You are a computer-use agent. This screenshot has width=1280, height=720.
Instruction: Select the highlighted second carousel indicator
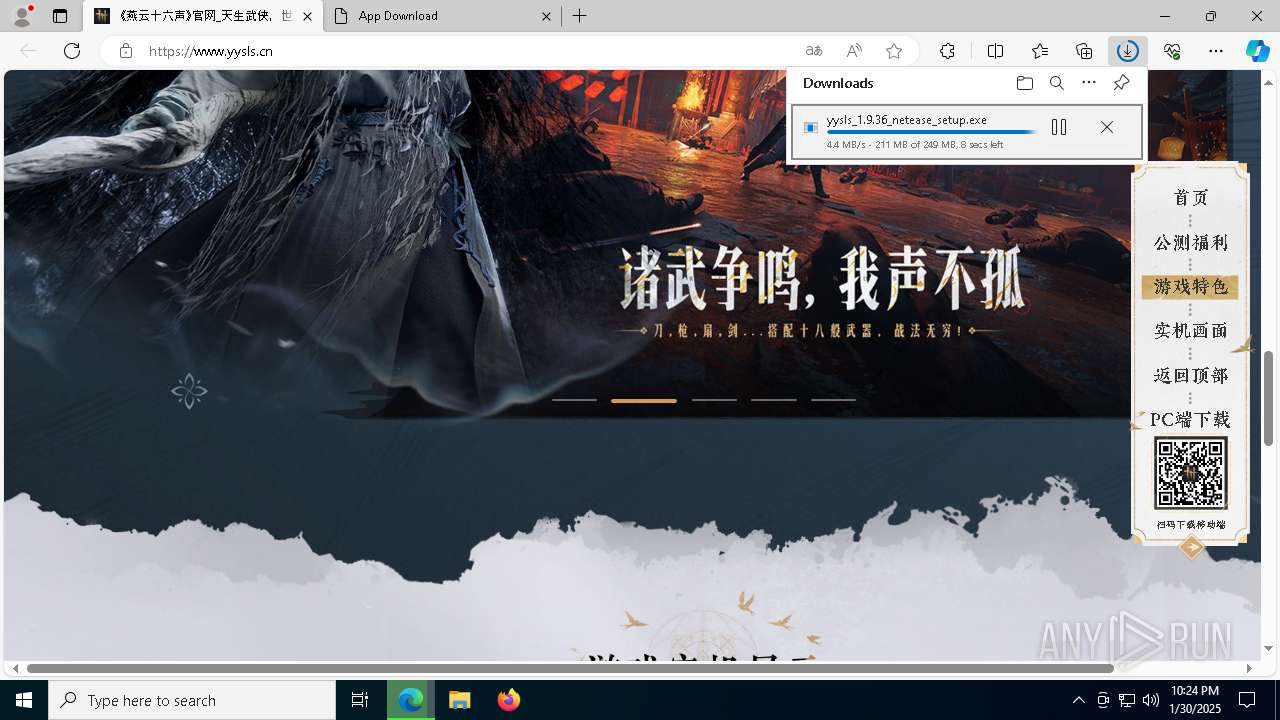coord(644,400)
